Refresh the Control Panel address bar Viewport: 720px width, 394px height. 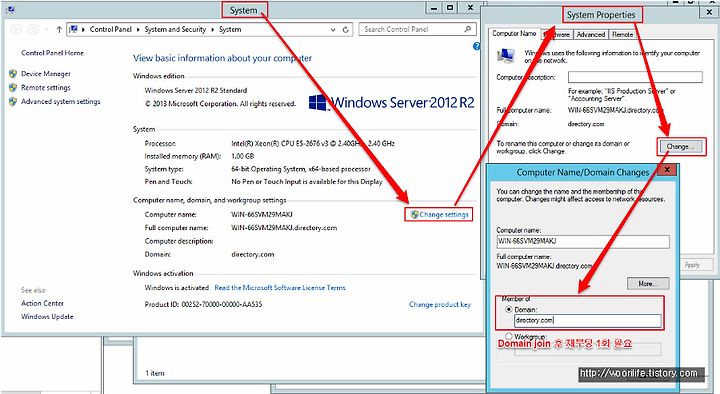[x=346, y=29]
